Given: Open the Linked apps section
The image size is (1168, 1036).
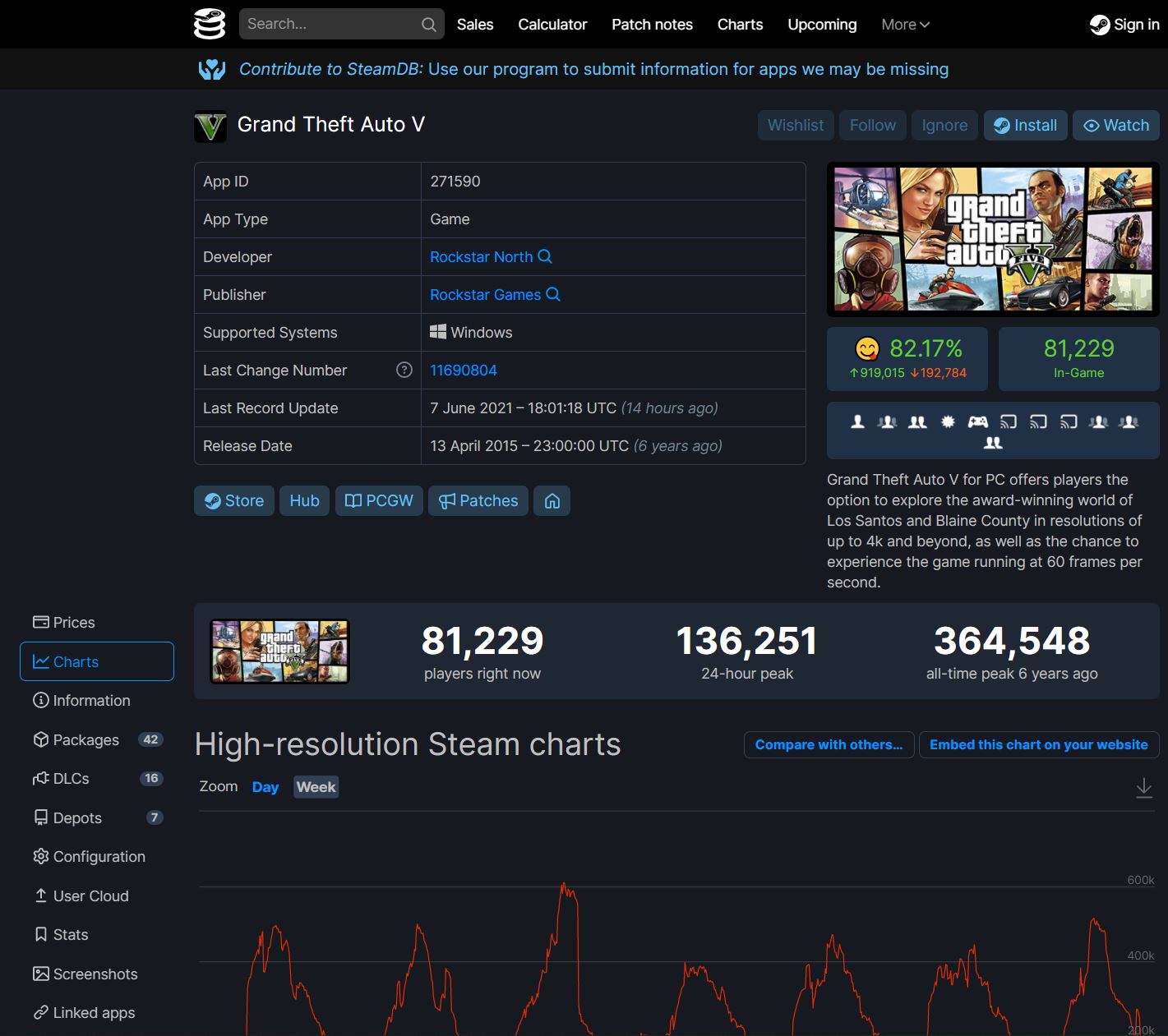Looking at the screenshot, I should click(x=97, y=1012).
